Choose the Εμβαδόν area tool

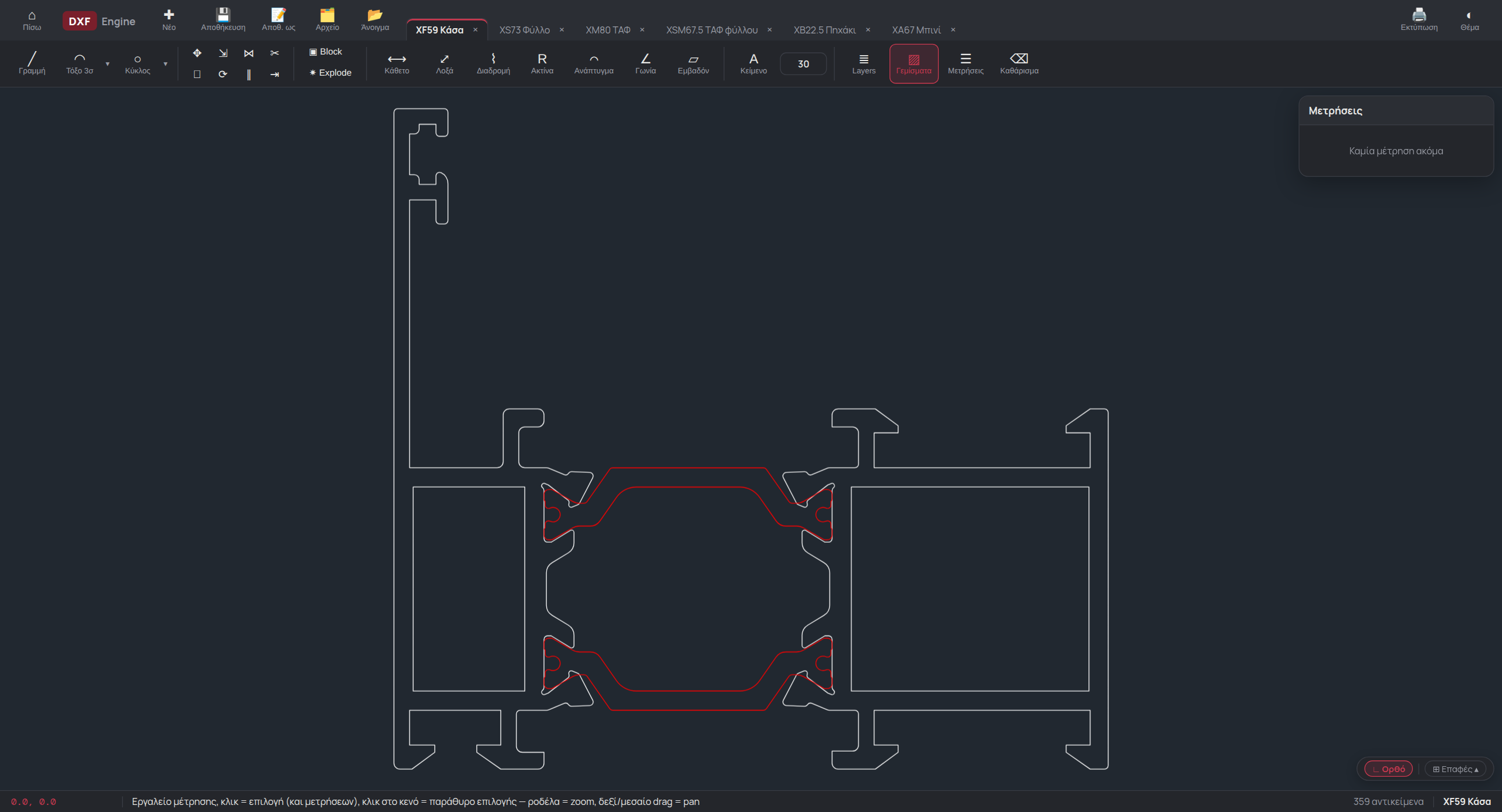(x=694, y=63)
